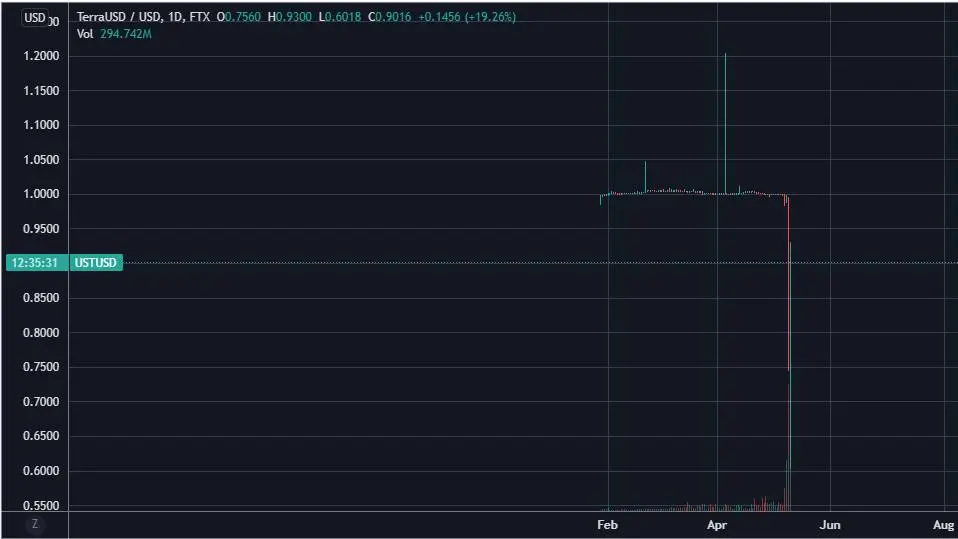This screenshot has width=958, height=539.
Task: Click the Feb date axis label
Action: pos(607,525)
